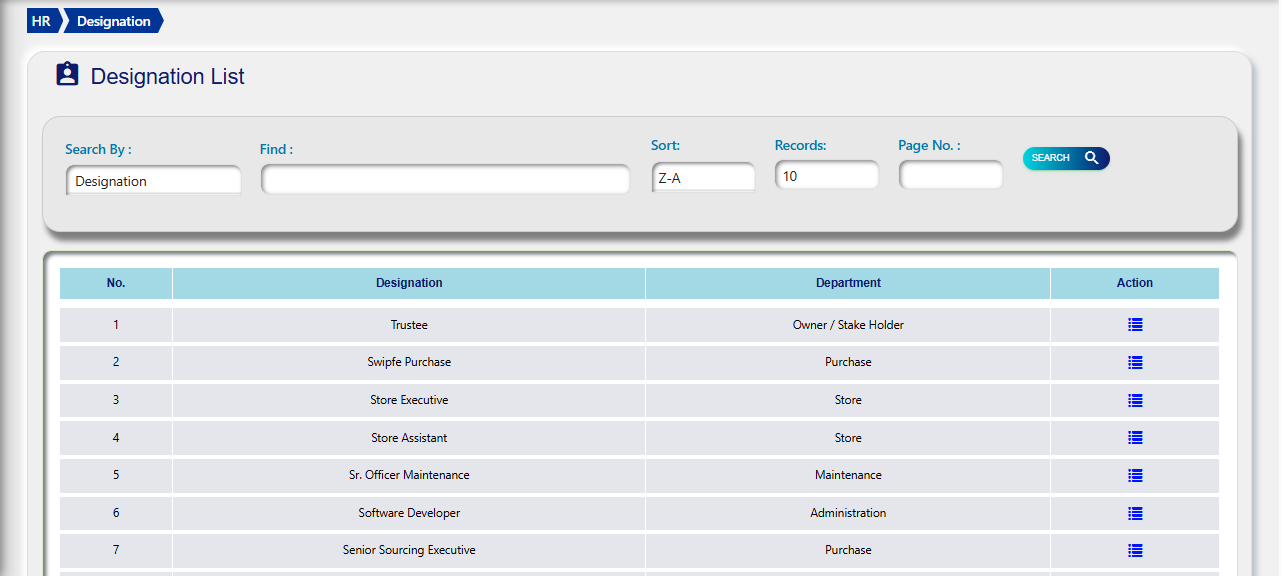Viewport: 1282px width, 576px height.
Task: Select the Trustee designation cell
Action: click(409, 325)
